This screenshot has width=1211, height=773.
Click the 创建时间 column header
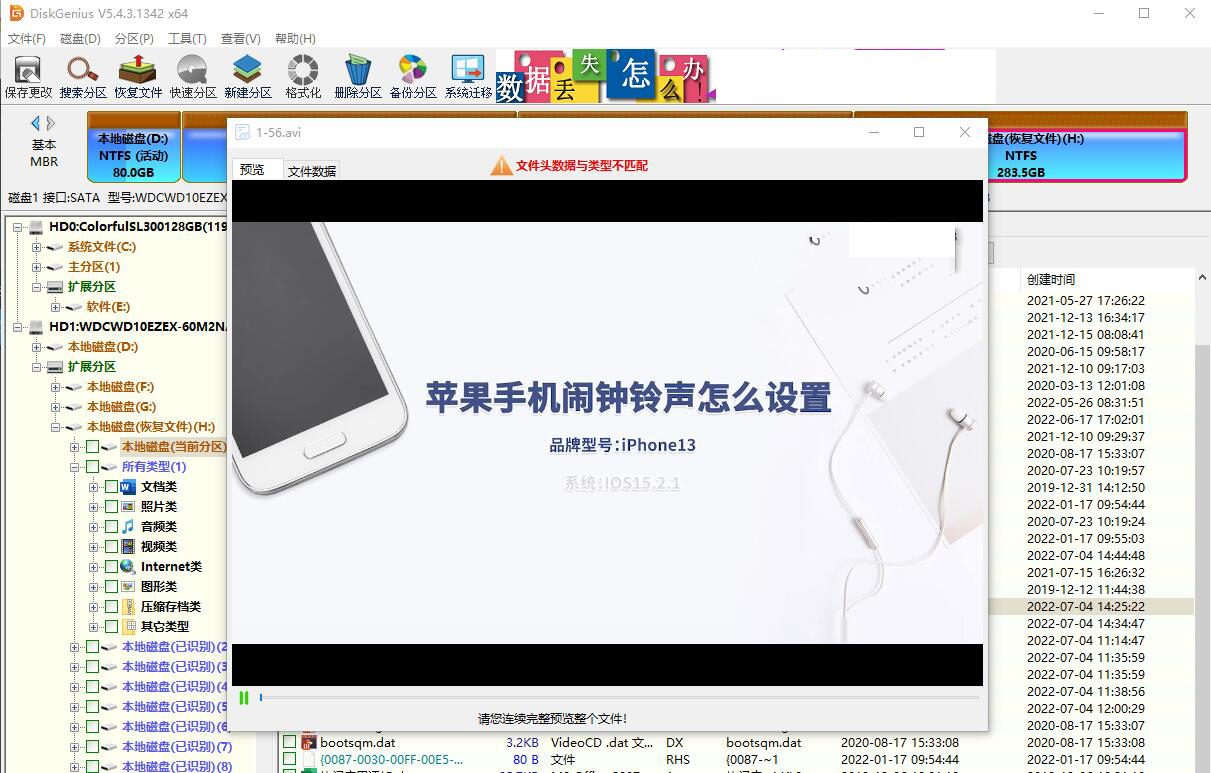tap(1106, 279)
